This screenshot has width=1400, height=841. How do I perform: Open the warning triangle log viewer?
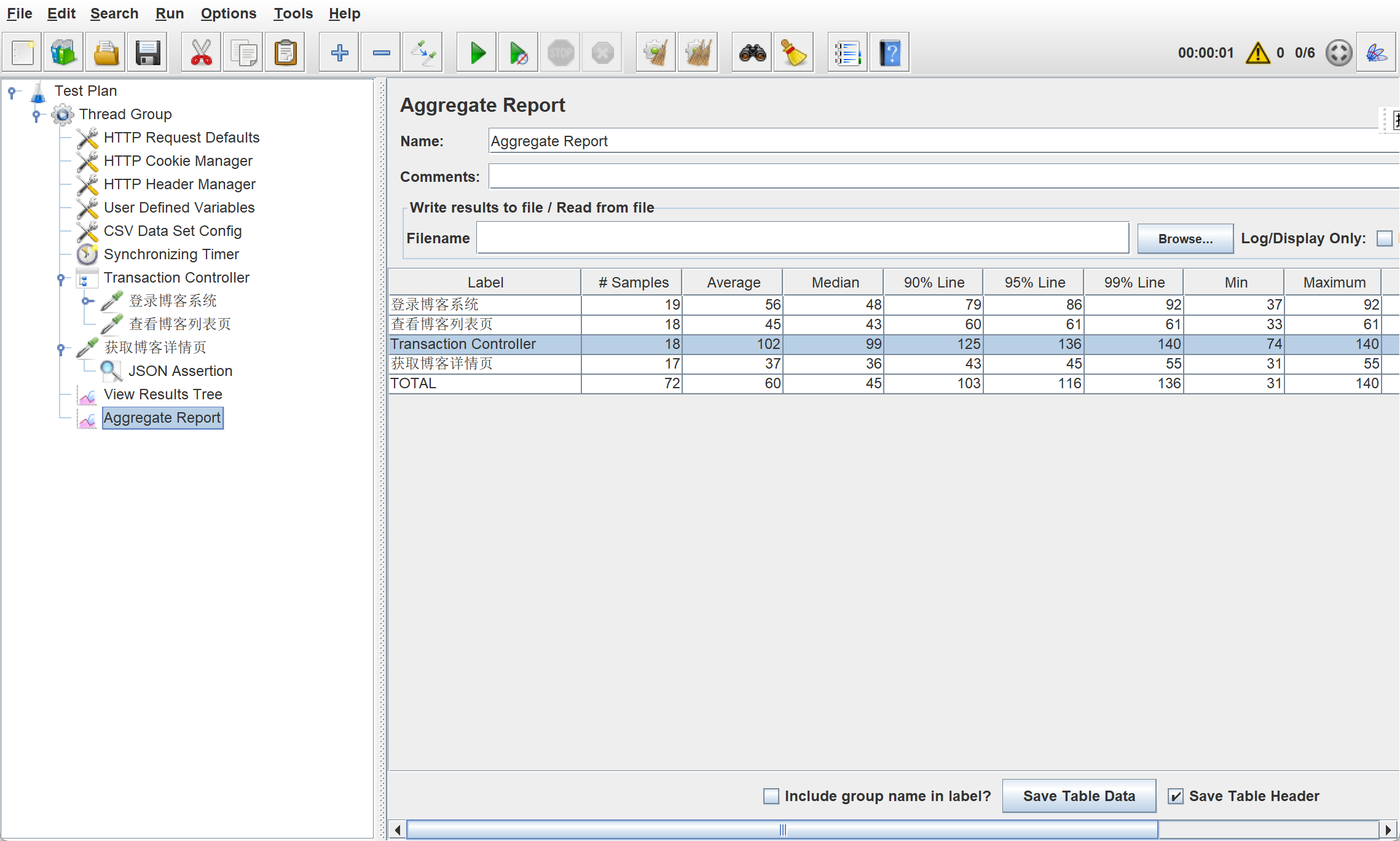[x=1257, y=53]
